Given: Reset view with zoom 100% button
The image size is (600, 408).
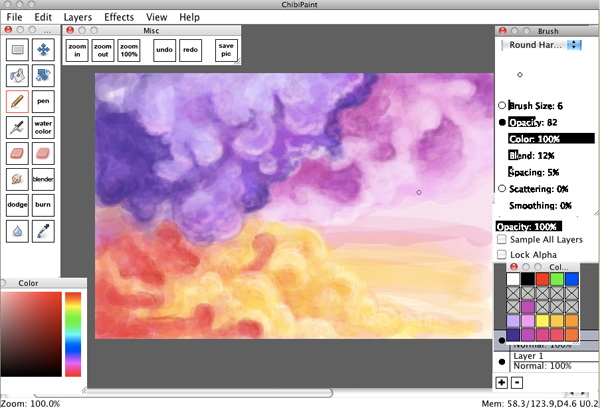Looking at the screenshot, I should point(129,50).
